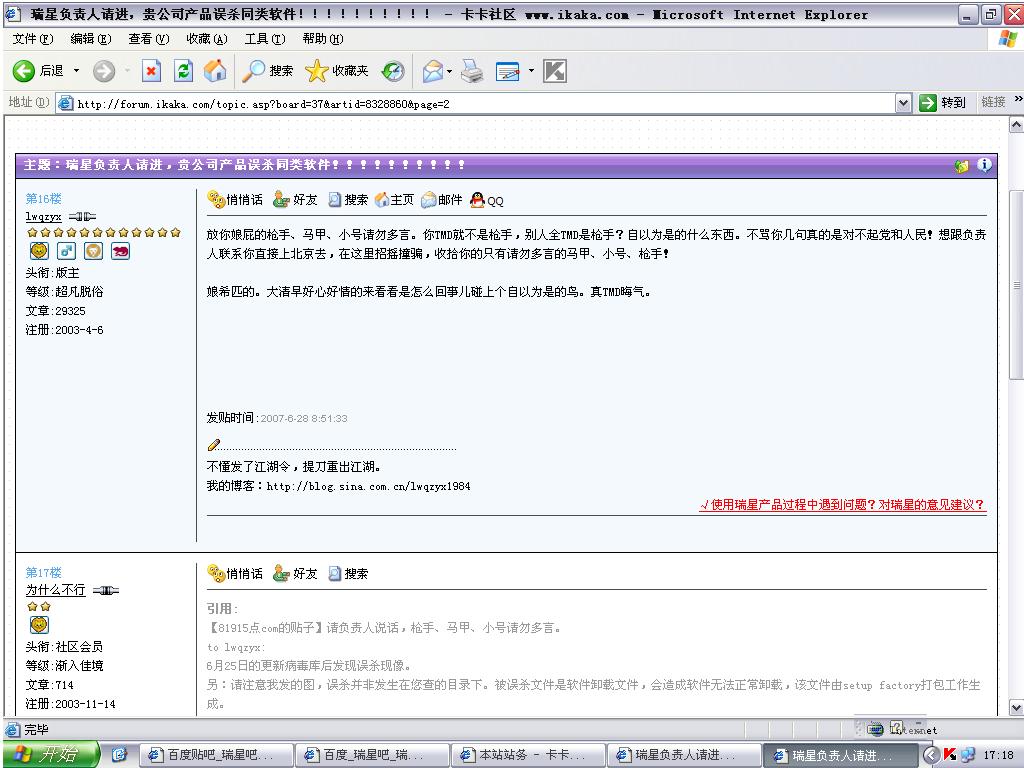Open the 收藏夹 favorites star button
This screenshot has height=768, width=1024.
[x=337, y=71]
